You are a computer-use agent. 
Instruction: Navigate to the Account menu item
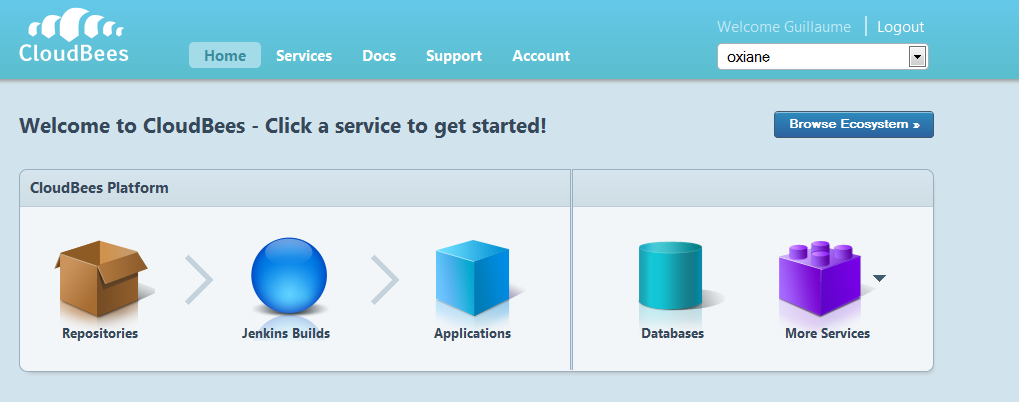[x=541, y=56]
